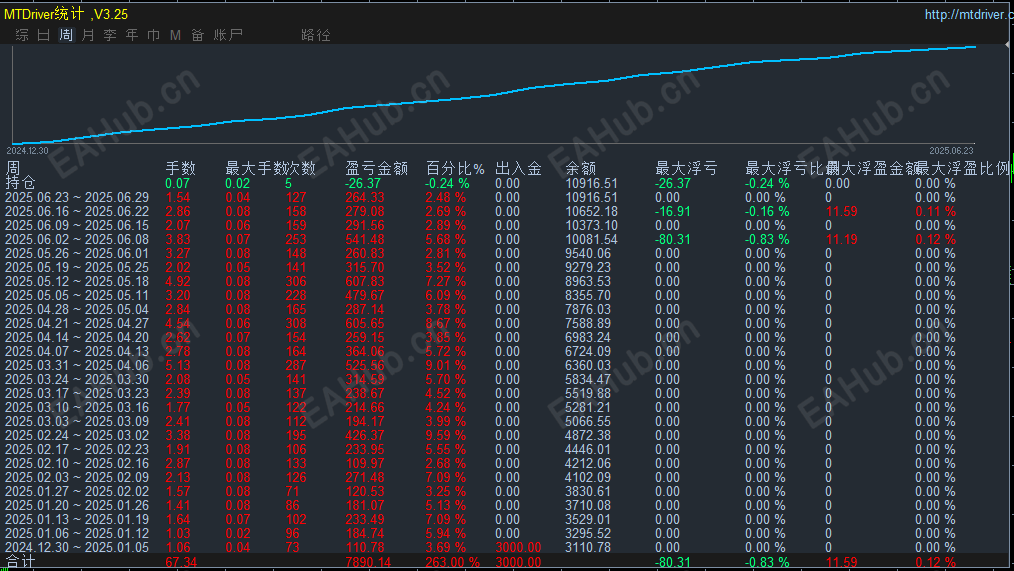Click the total lots value 67.34
The width and height of the screenshot is (1014, 571).
pyautogui.click(x=181, y=562)
